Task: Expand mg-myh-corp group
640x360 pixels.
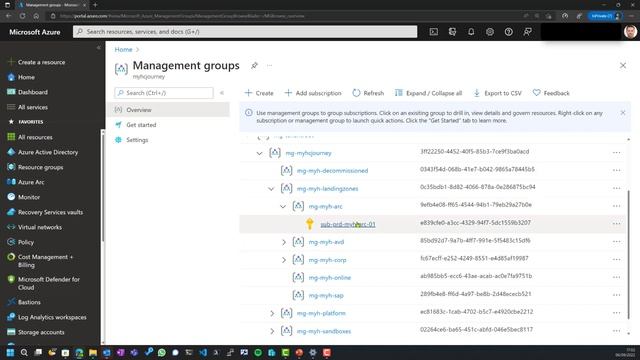Action: tap(284, 260)
